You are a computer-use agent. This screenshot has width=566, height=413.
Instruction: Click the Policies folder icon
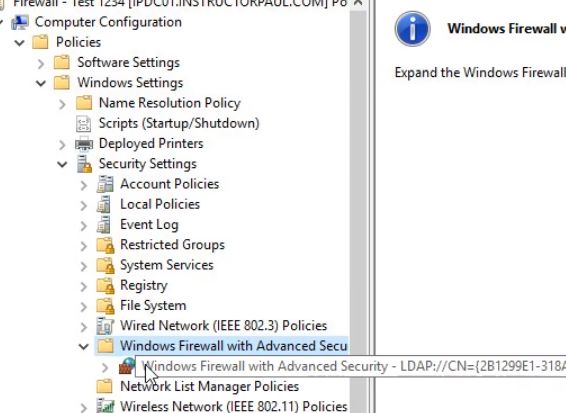40,42
